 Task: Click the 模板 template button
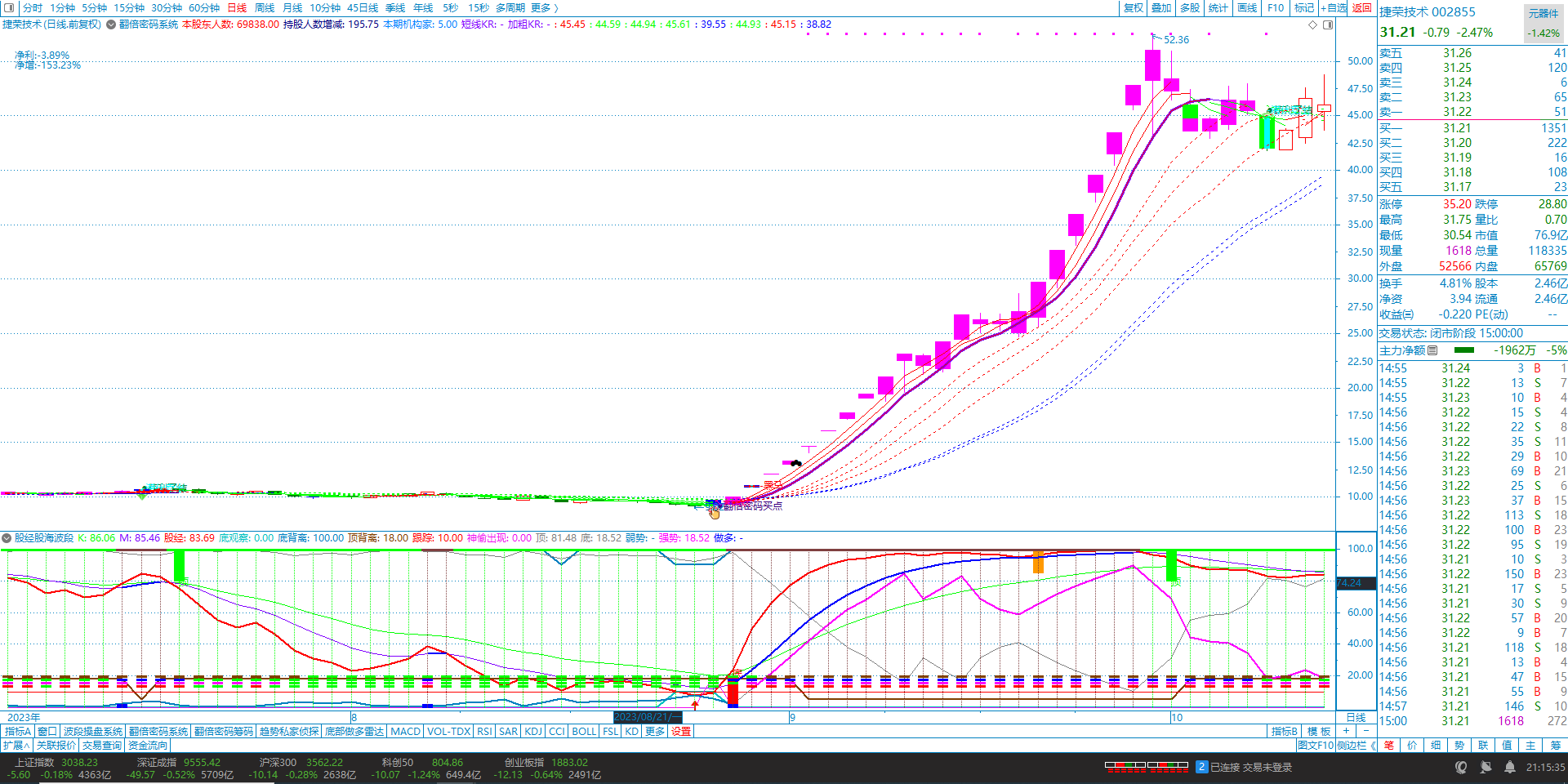(x=1319, y=732)
